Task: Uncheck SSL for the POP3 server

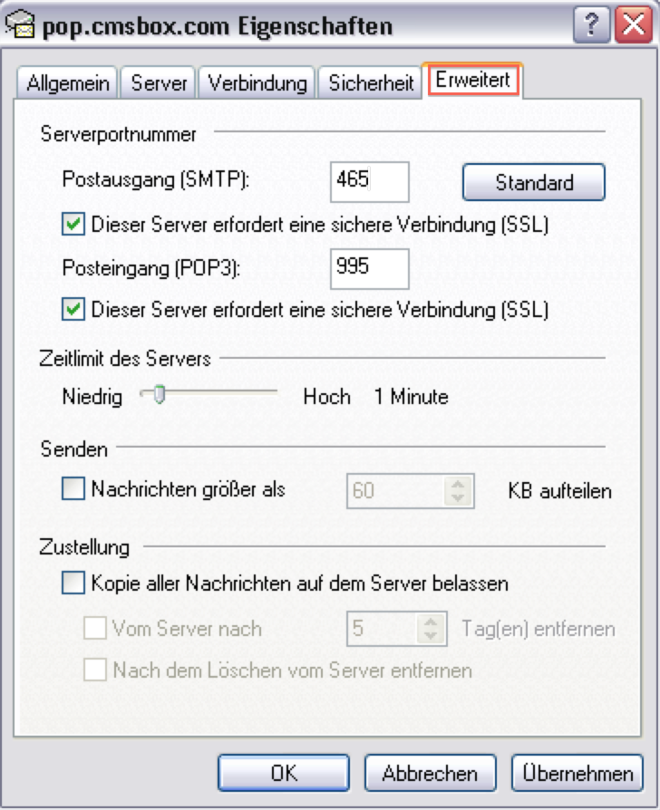Action: (x=73, y=310)
